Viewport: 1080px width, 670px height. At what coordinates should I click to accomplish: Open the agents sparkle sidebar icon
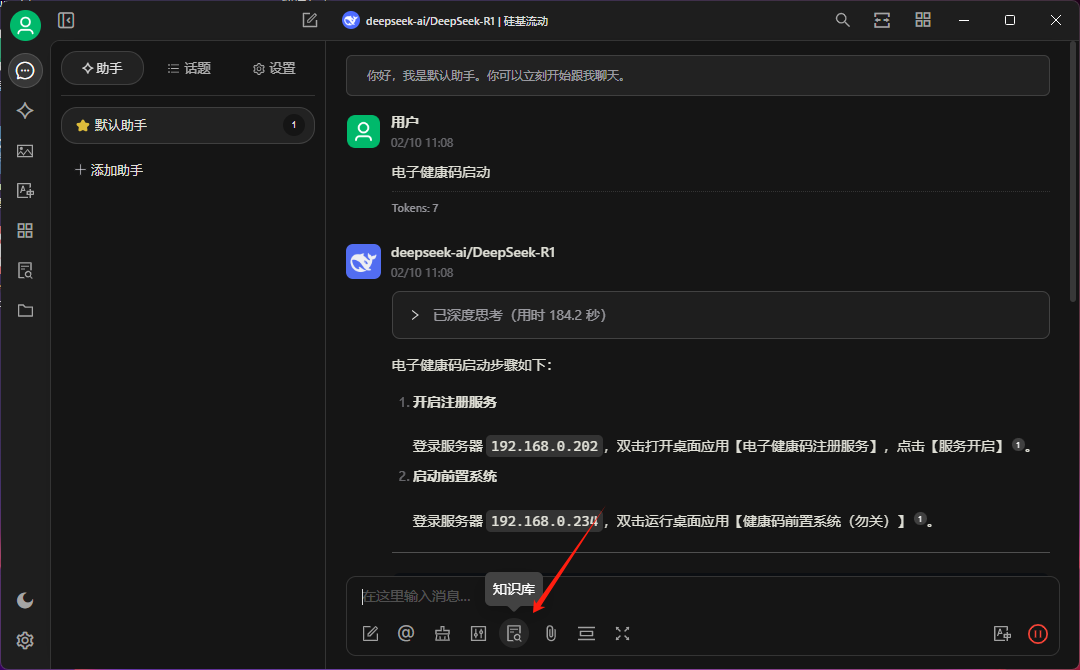coord(25,111)
